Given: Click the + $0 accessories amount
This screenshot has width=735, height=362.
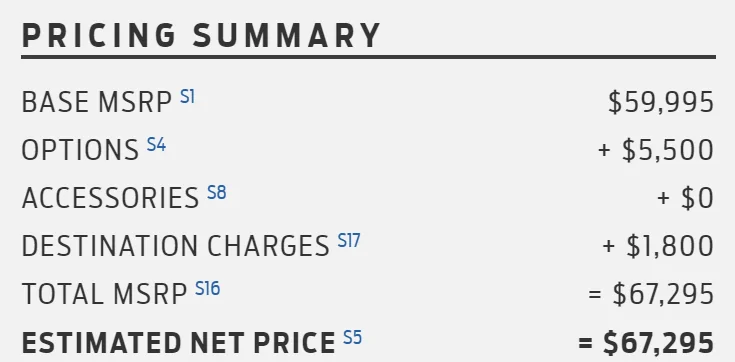Looking at the screenshot, I should 685,198.
